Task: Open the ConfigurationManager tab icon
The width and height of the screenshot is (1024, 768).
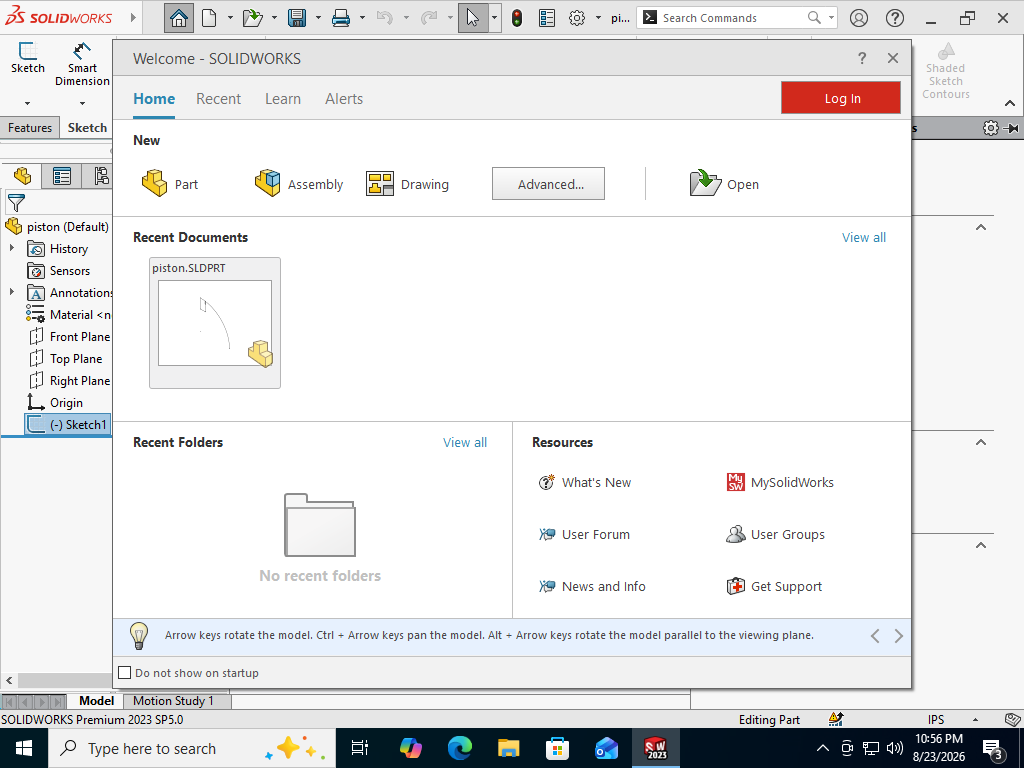Action: pos(101,176)
